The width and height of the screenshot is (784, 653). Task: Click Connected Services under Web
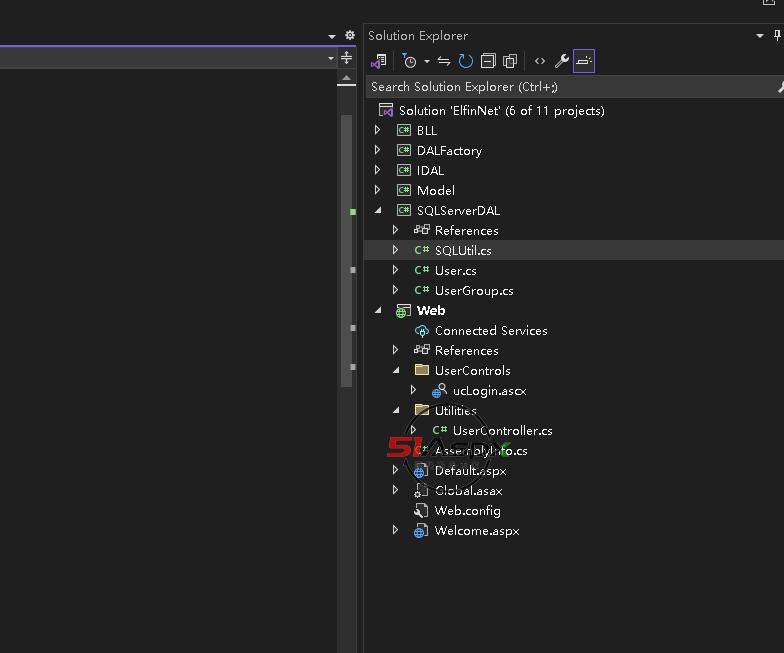(490, 330)
